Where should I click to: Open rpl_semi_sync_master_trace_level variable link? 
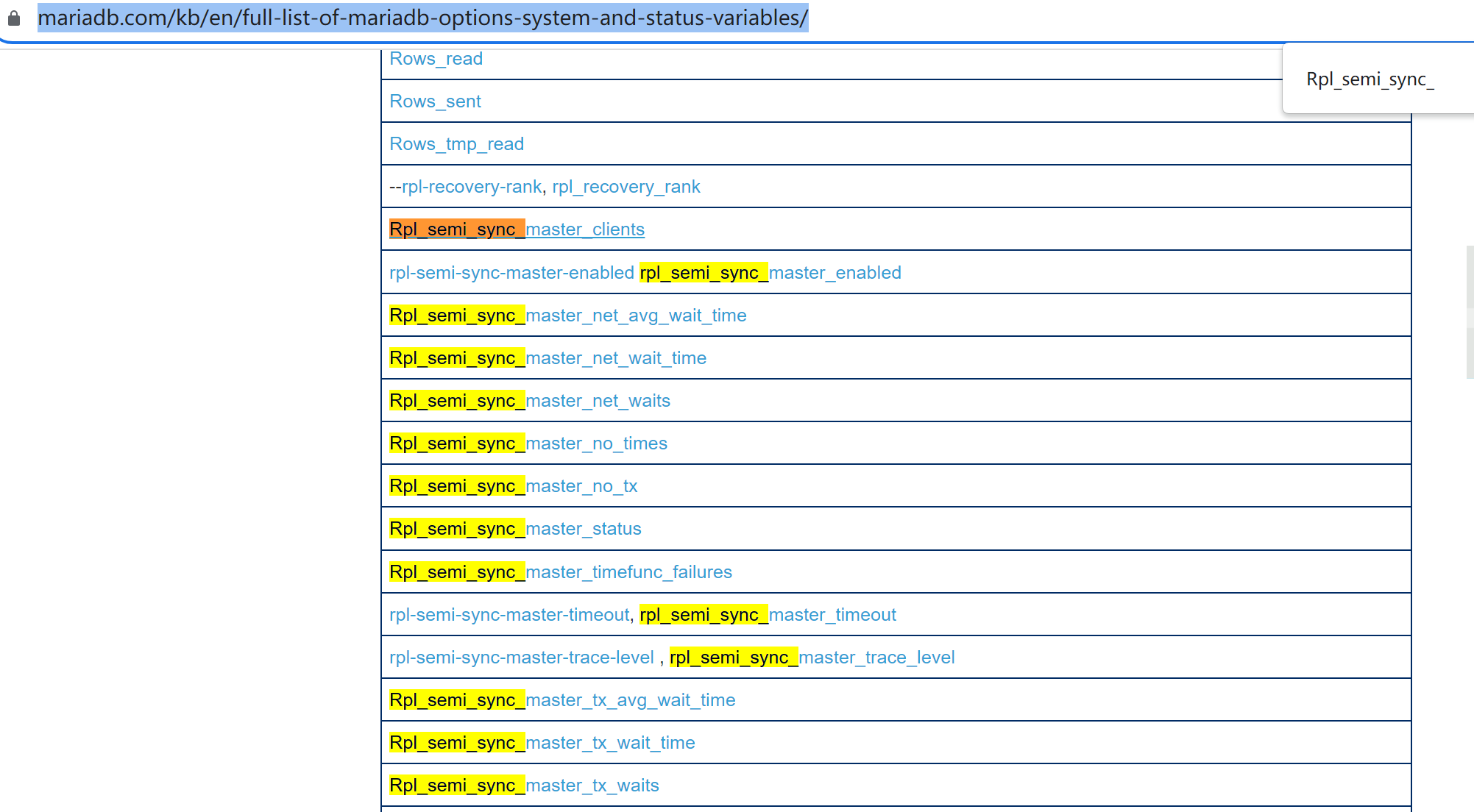click(x=876, y=658)
